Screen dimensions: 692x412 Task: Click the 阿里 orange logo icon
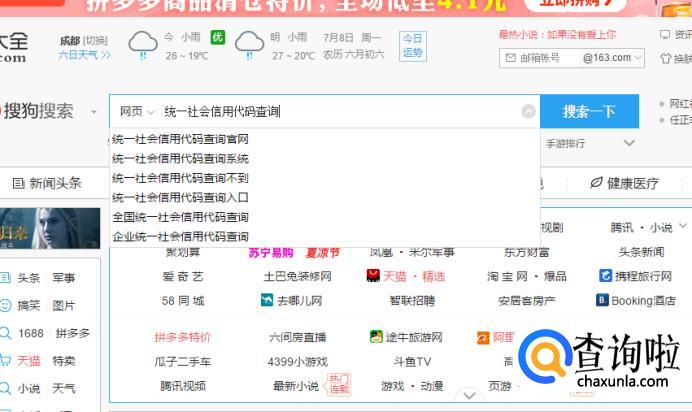[x=483, y=338]
